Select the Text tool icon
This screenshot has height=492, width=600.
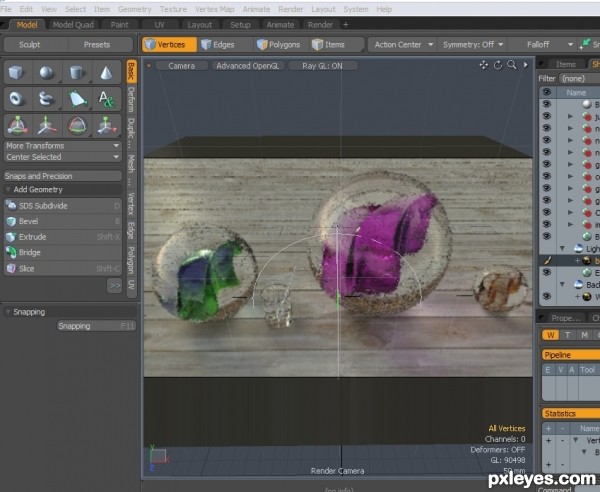pos(106,99)
